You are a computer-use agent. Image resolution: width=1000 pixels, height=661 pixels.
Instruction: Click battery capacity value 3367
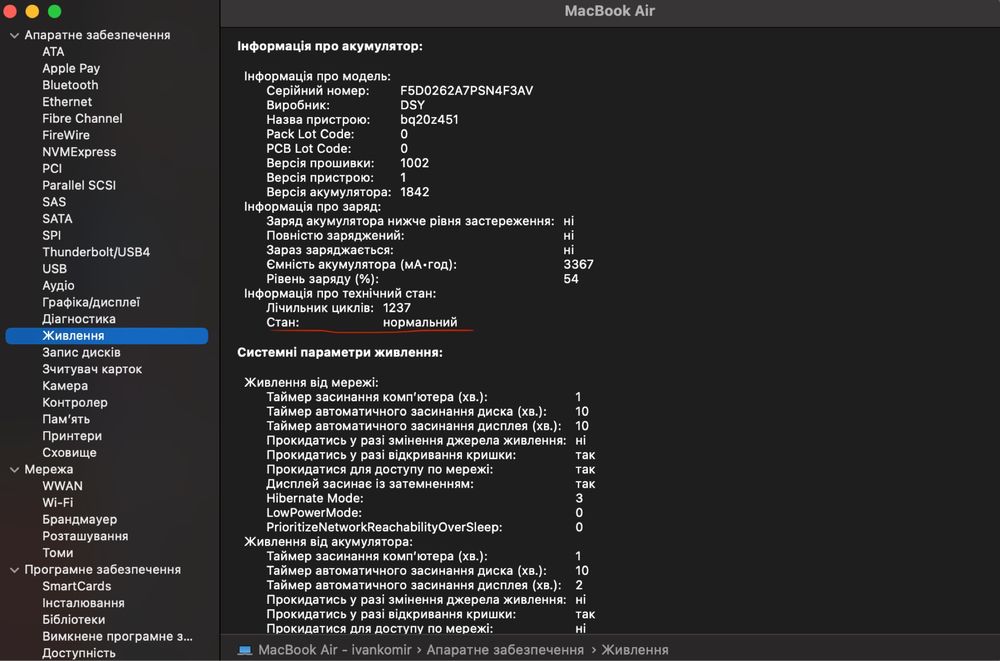point(578,264)
